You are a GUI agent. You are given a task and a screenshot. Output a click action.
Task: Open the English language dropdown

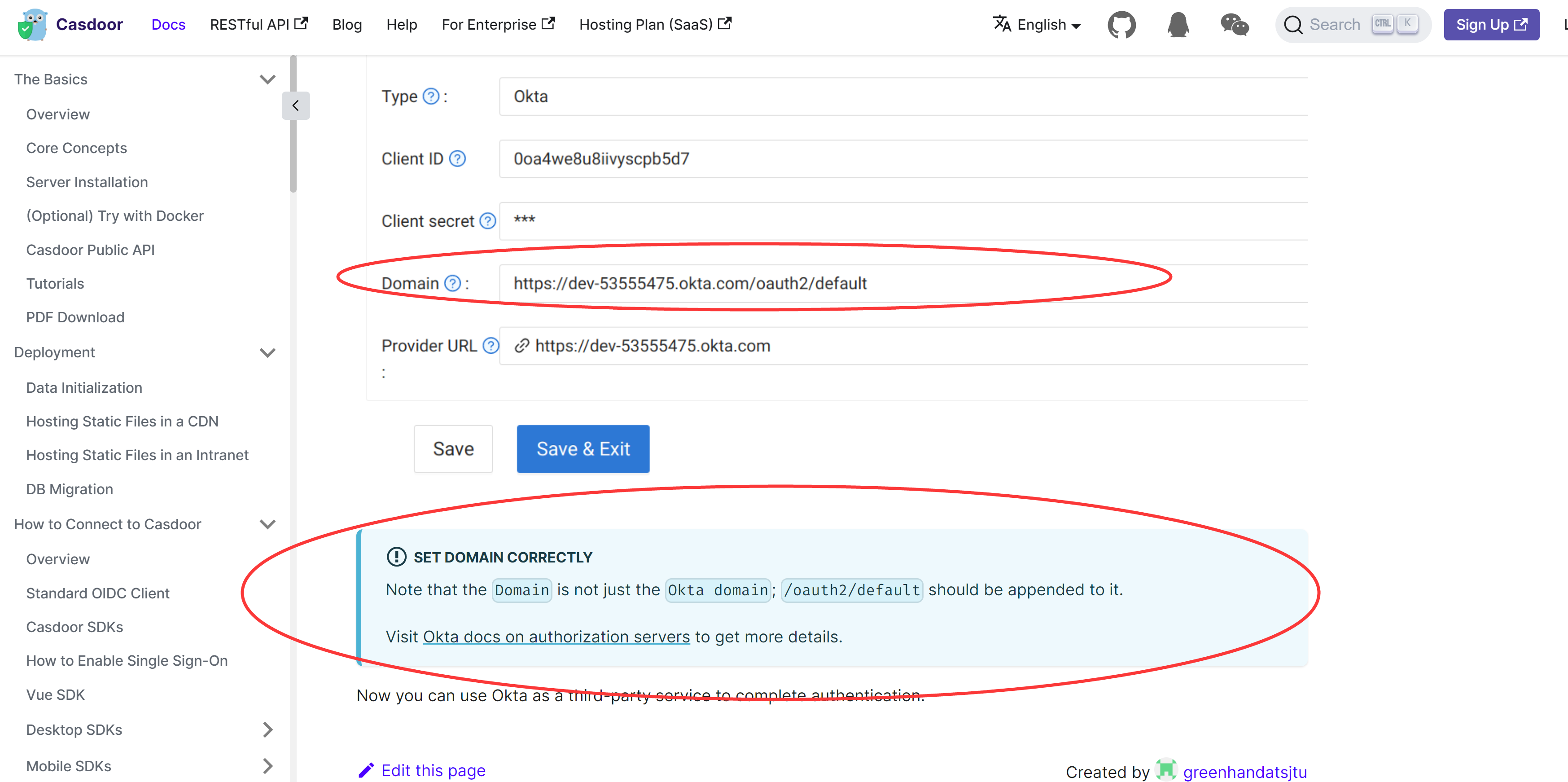click(x=1037, y=24)
